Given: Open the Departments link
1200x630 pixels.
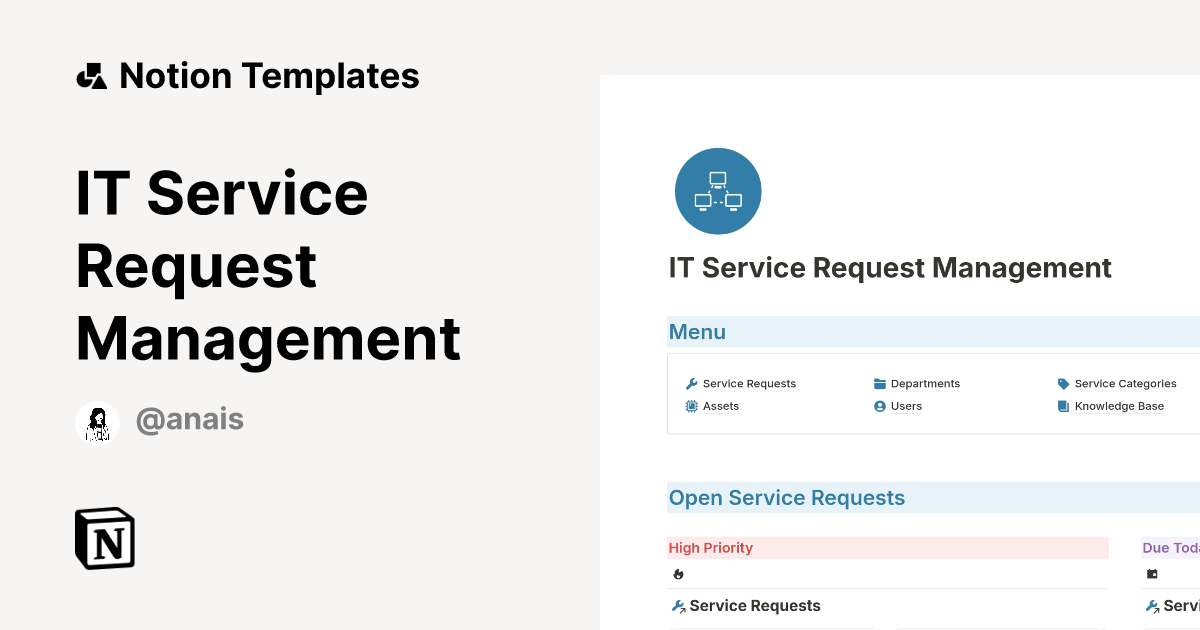Looking at the screenshot, I should (925, 383).
